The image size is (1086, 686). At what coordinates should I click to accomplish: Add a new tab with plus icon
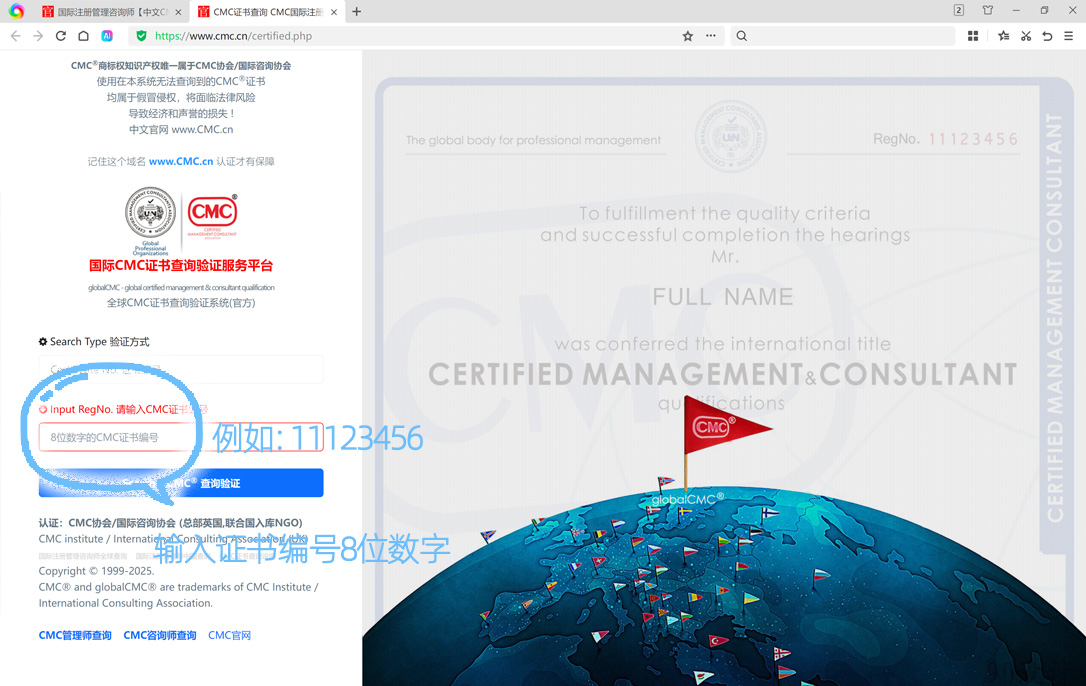[x=357, y=12]
